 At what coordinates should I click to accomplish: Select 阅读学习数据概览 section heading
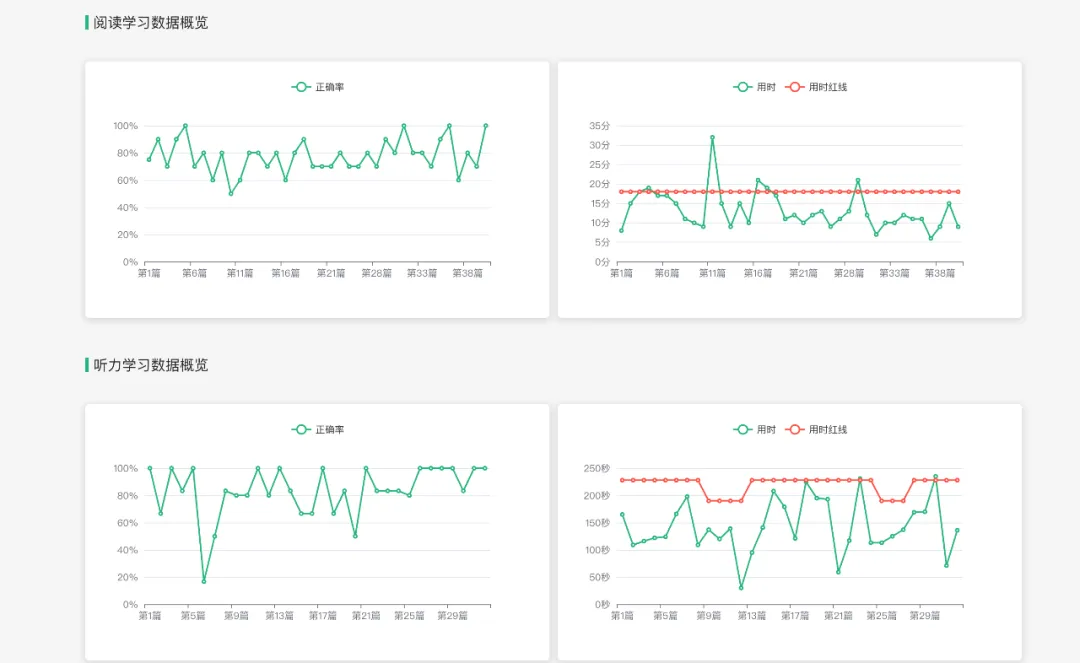[150, 23]
